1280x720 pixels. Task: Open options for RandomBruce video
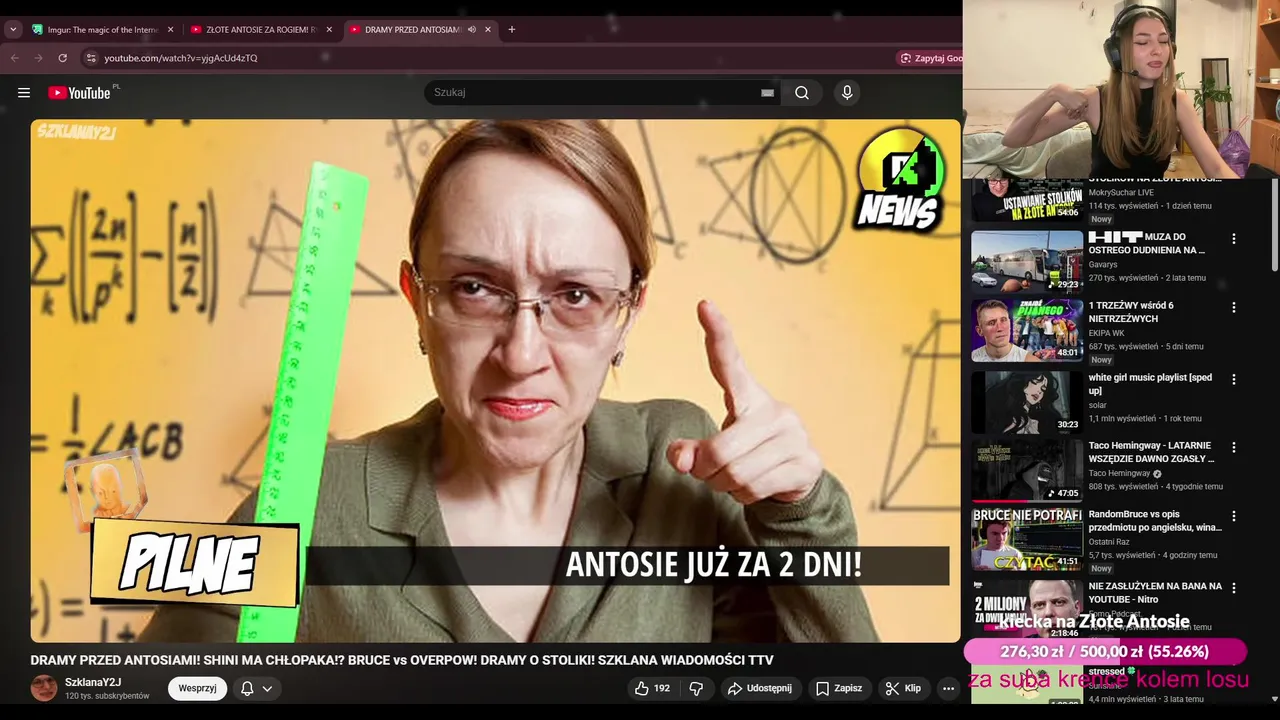[1233, 516]
